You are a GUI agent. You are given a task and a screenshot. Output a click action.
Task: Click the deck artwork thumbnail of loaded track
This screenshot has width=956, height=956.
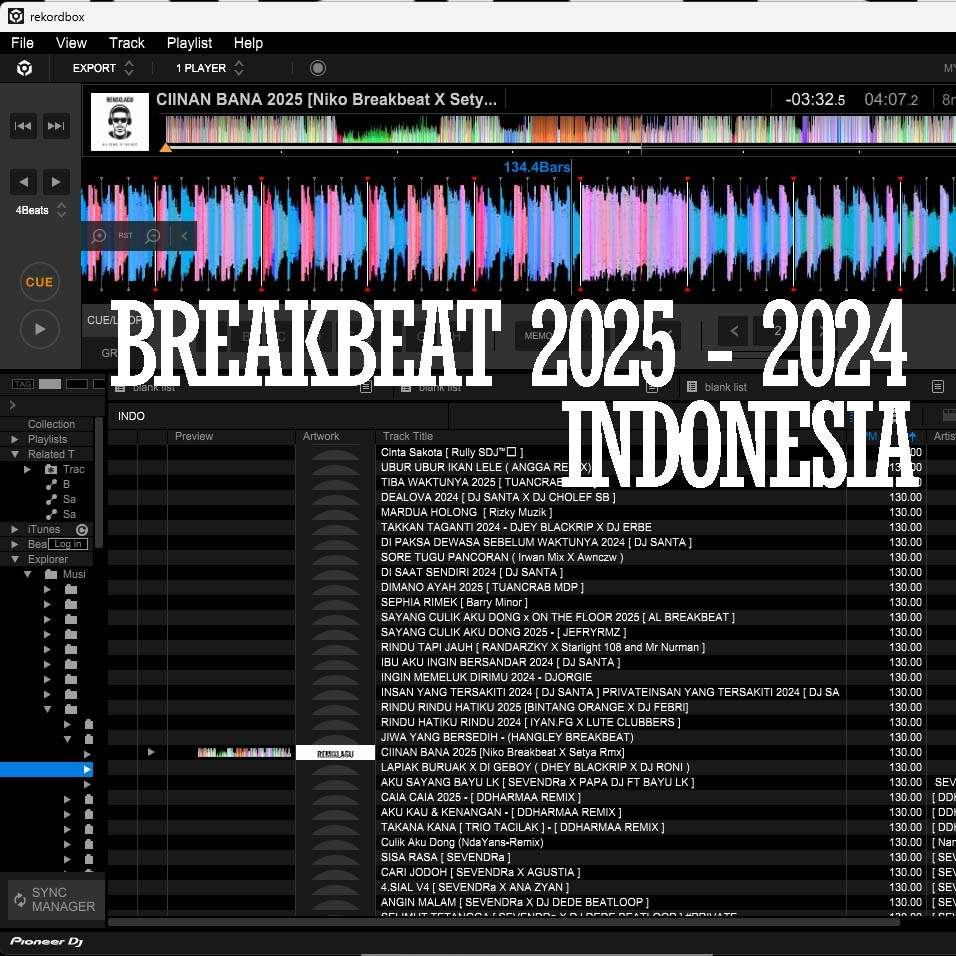[x=120, y=121]
